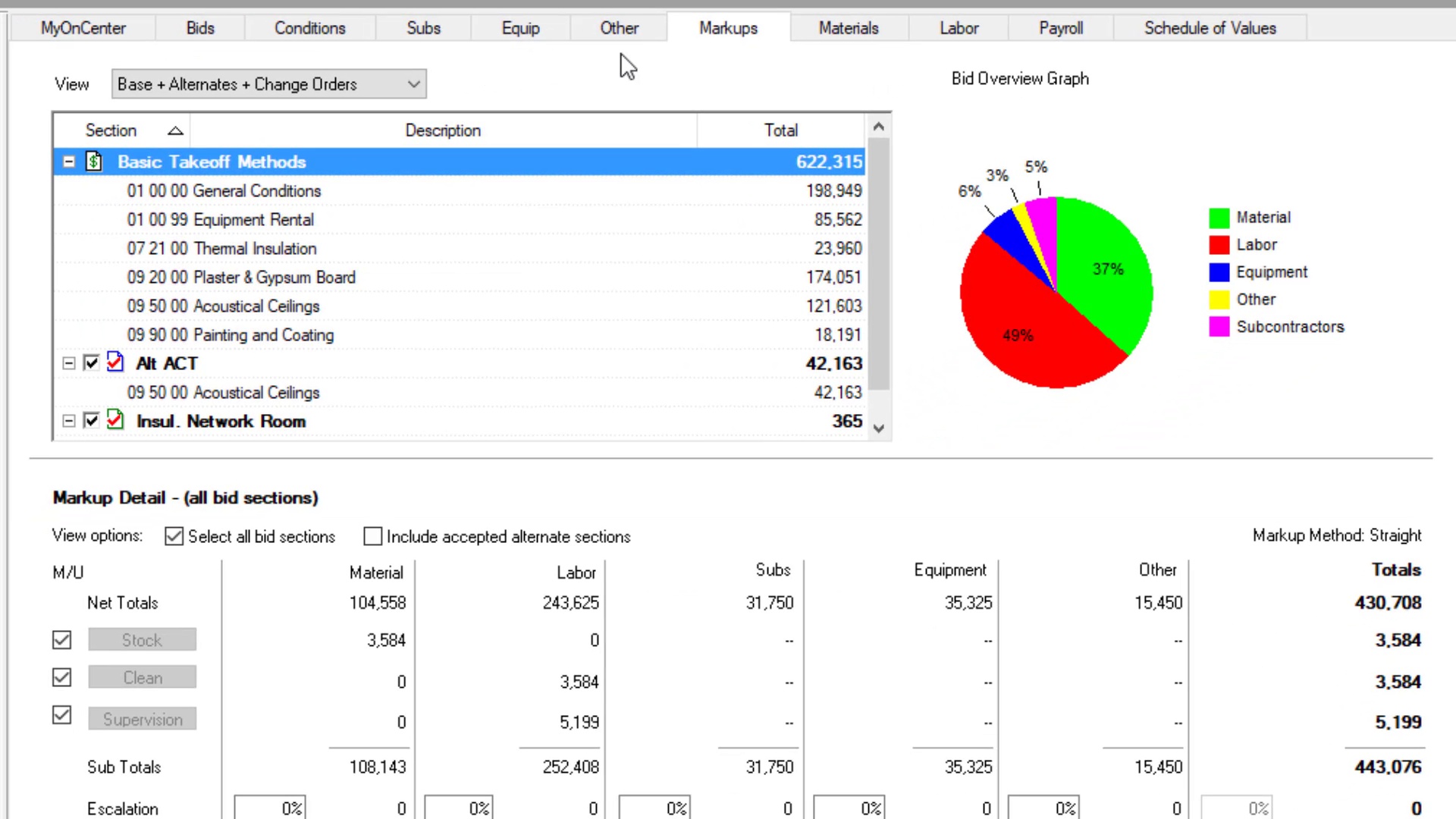Switch to the Materials tab
The height and width of the screenshot is (819, 1456).
click(848, 28)
